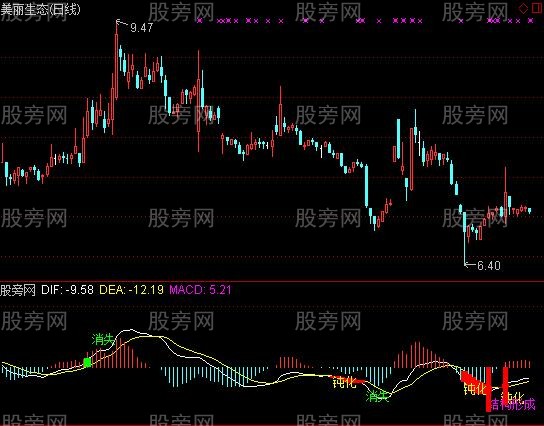Select the chart title 美丽生态(日线)

point(40,9)
